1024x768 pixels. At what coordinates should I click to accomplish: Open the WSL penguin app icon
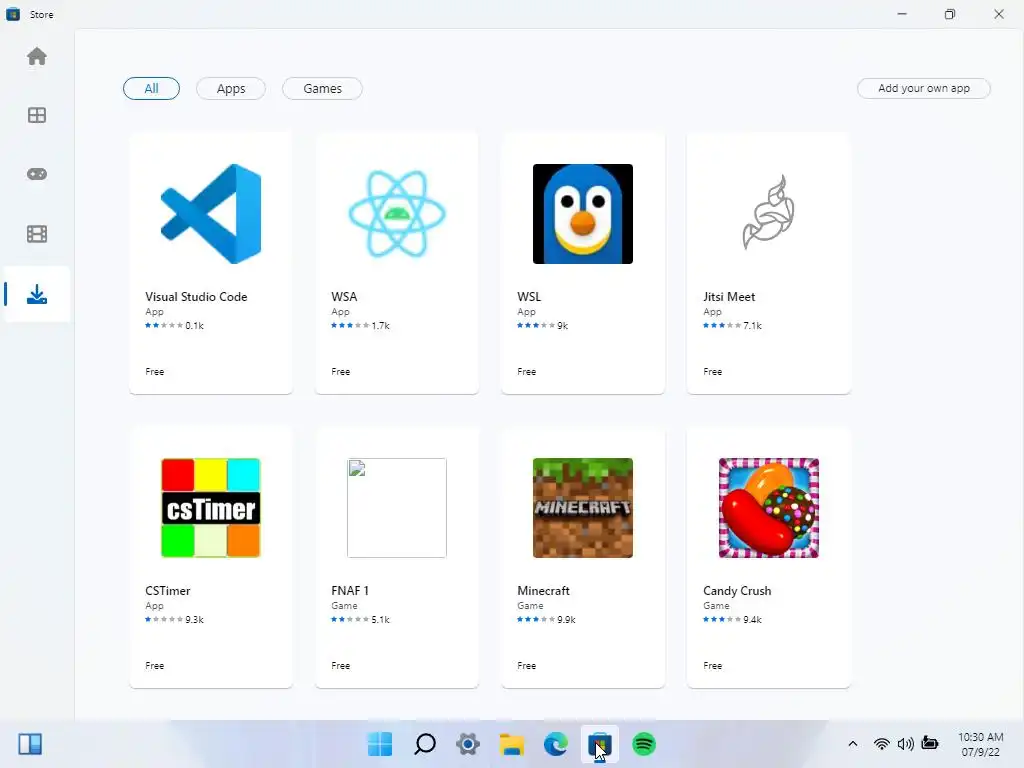(x=583, y=214)
